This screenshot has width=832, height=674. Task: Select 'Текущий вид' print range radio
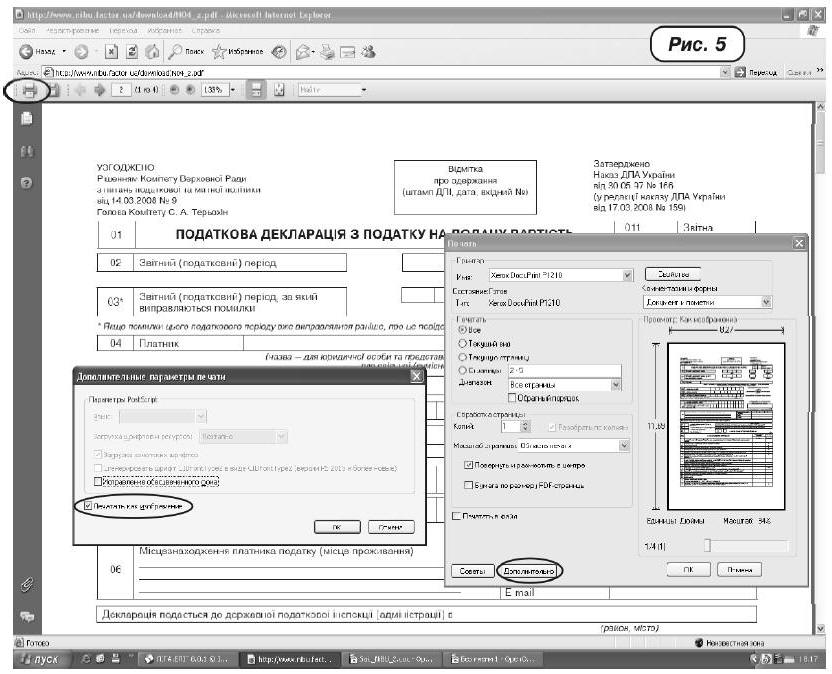click(462, 340)
